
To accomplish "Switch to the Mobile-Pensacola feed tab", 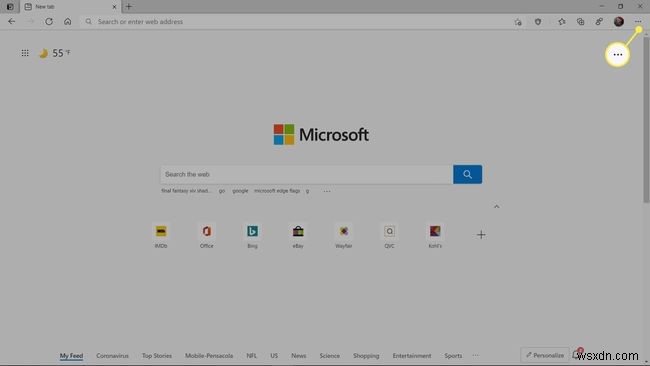I will pyautogui.click(x=209, y=356).
